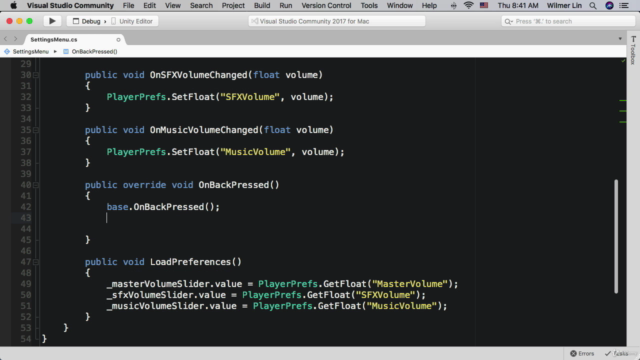Image resolution: width=640 pixels, height=360 pixels.
Task: Click _sfxVolumeSlider.value on line 50
Action: tap(166, 295)
